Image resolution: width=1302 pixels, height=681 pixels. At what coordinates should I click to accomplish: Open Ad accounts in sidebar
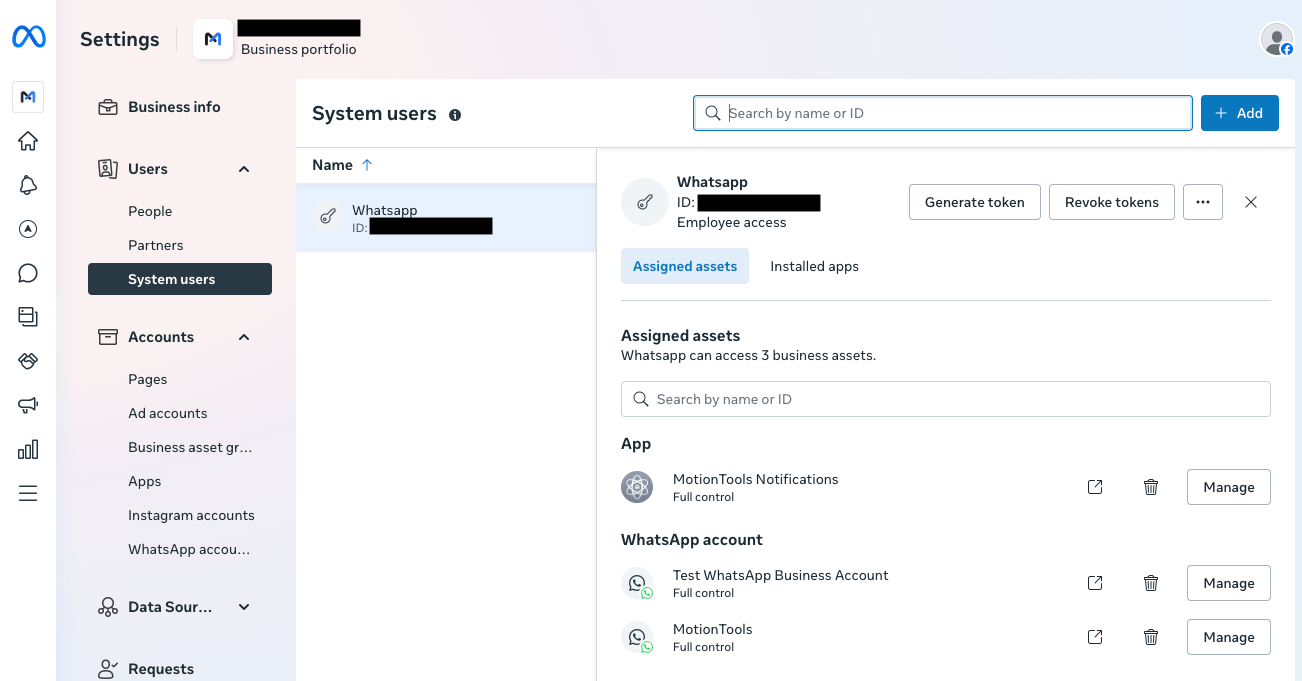click(180, 413)
